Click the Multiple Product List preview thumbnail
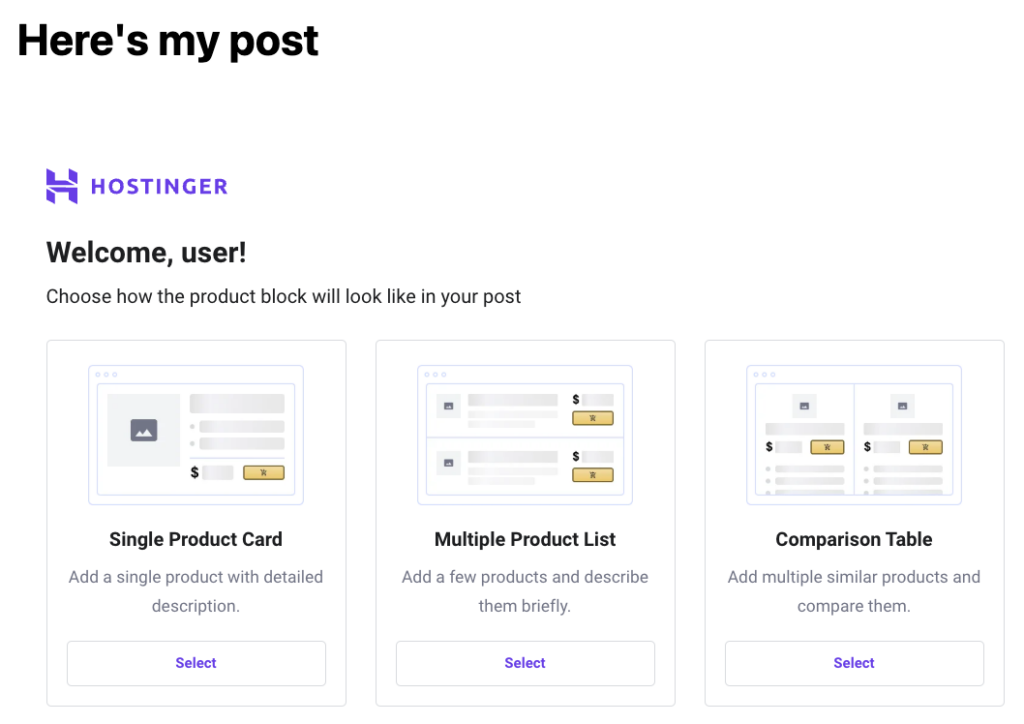Viewport: 1024px width, 724px height. pos(525,434)
